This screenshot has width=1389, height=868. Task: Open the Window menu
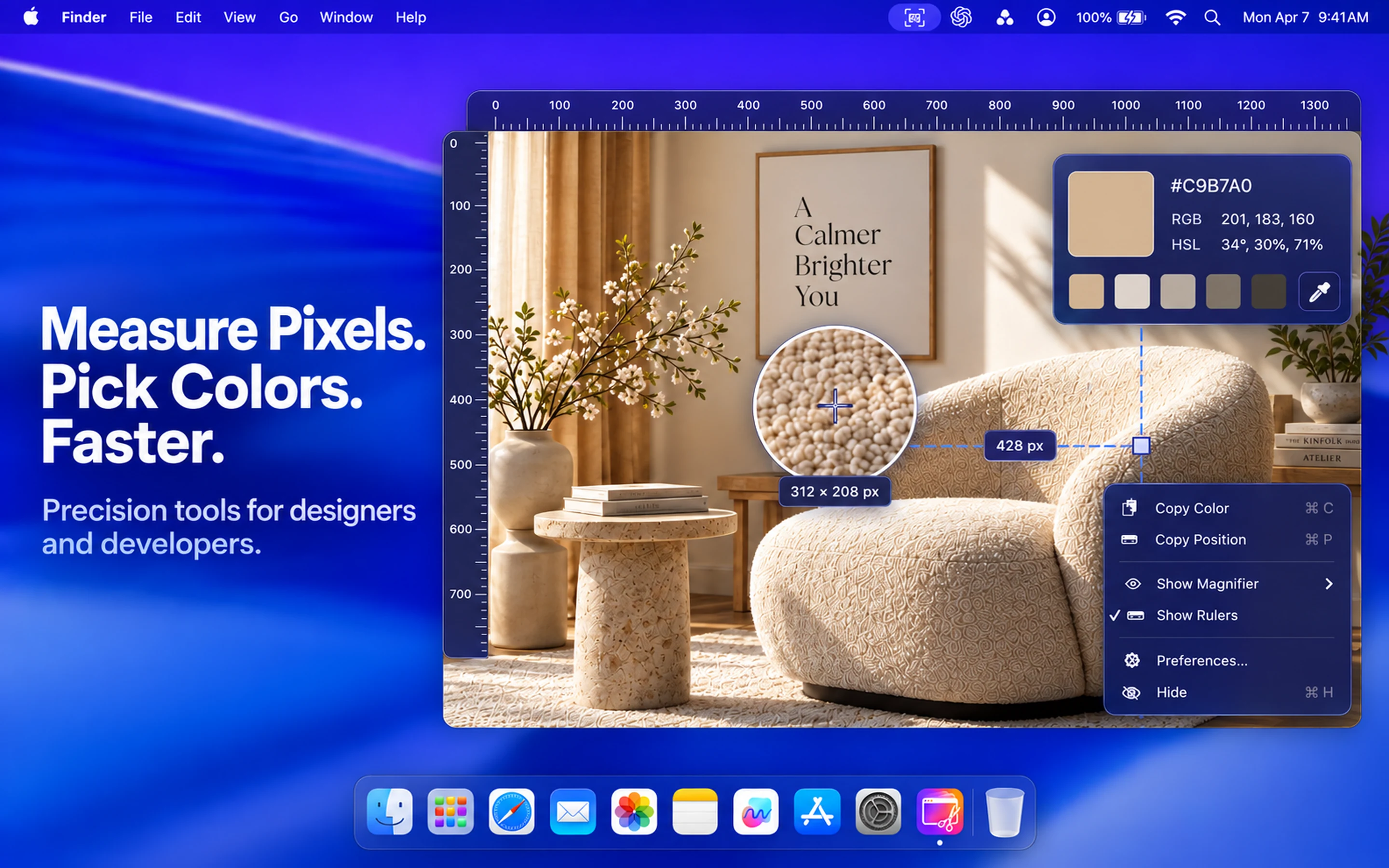[x=346, y=17]
